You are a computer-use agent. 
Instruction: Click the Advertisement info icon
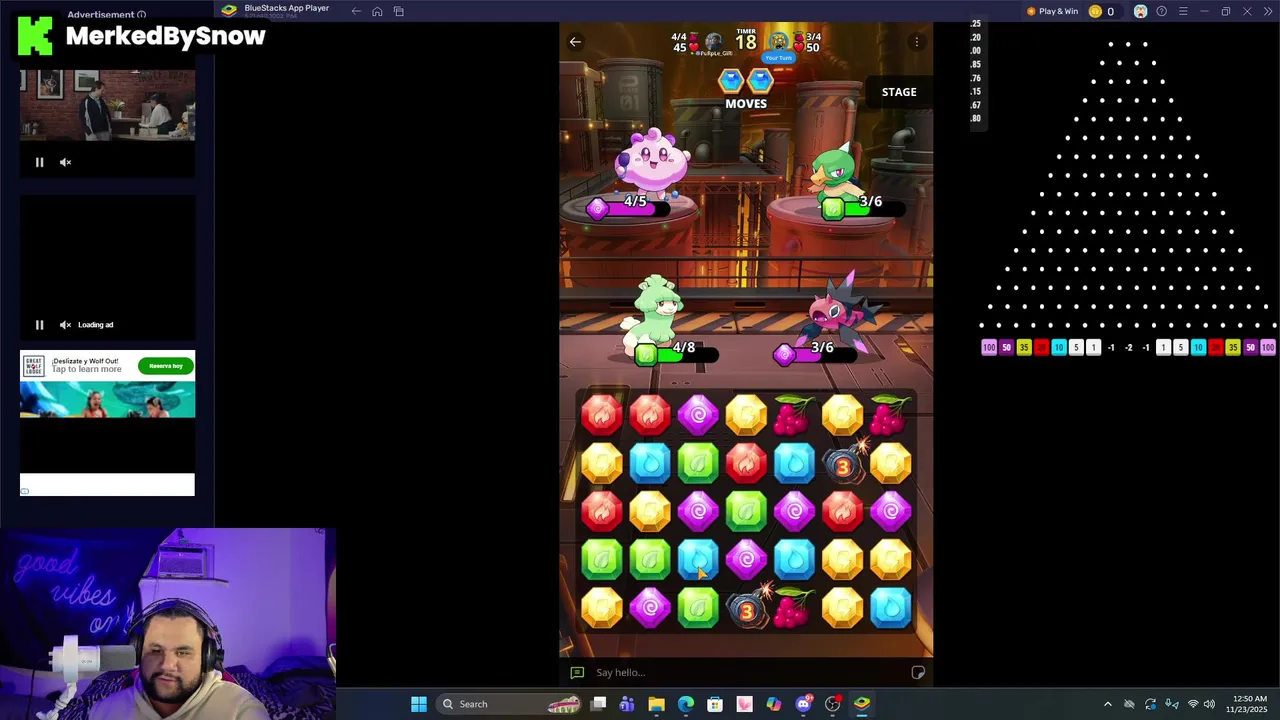coord(141,15)
